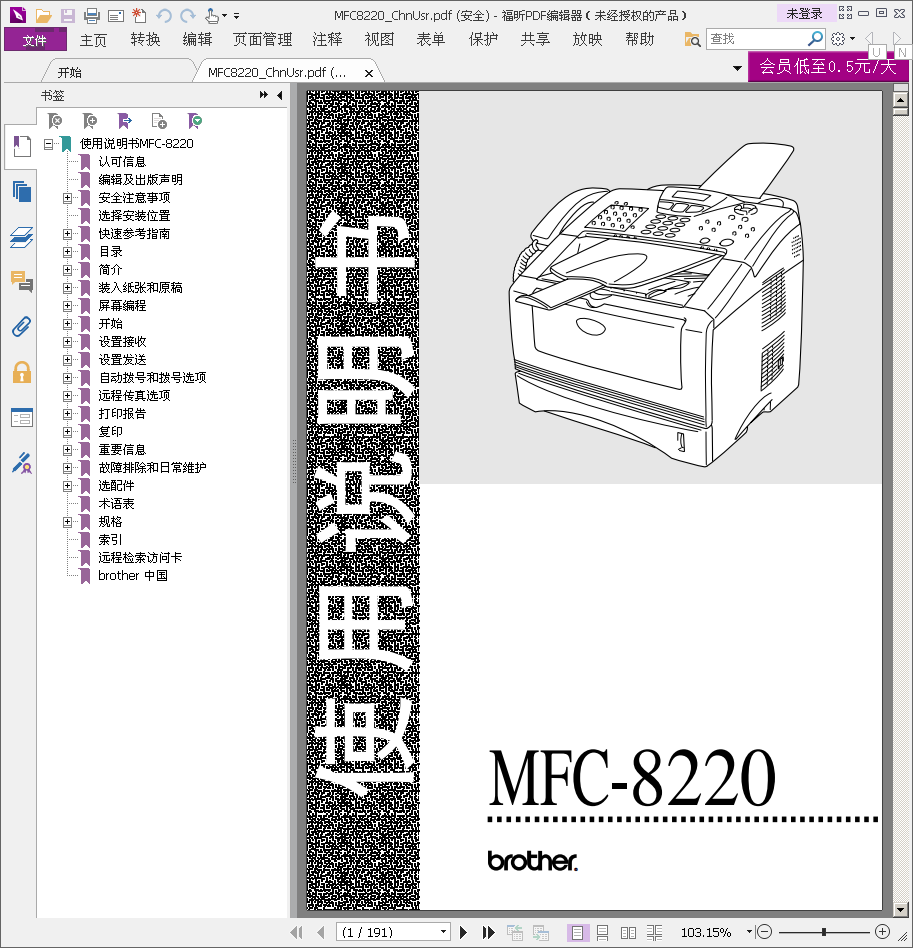
Task: Open the 保护 ribbon tab
Action: tap(483, 40)
